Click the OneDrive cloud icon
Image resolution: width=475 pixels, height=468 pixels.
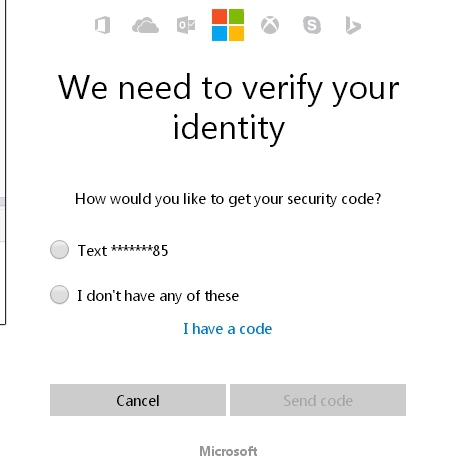tap(145, 26)
